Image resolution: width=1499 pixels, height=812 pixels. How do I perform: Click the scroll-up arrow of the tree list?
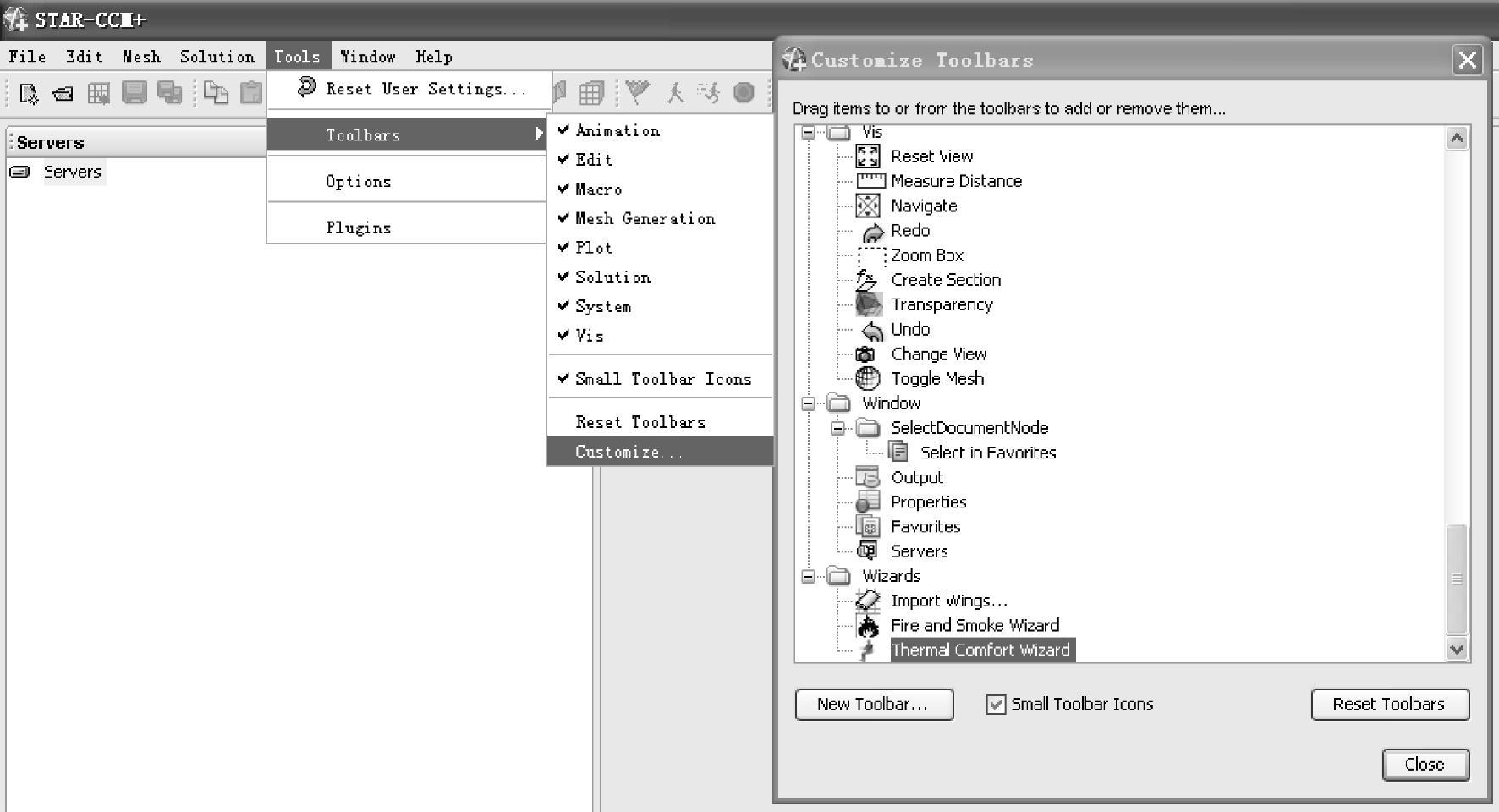1456,139
